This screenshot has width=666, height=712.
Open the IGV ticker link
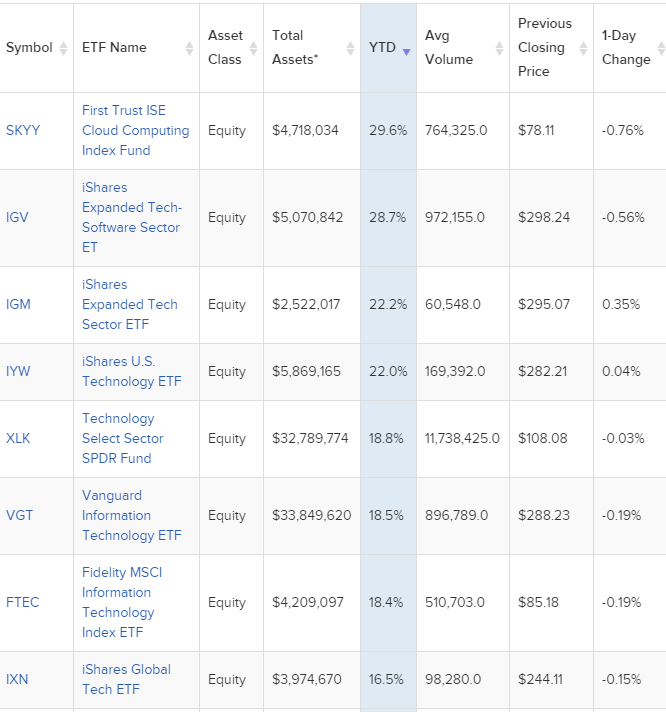click(x=18, y=218)
